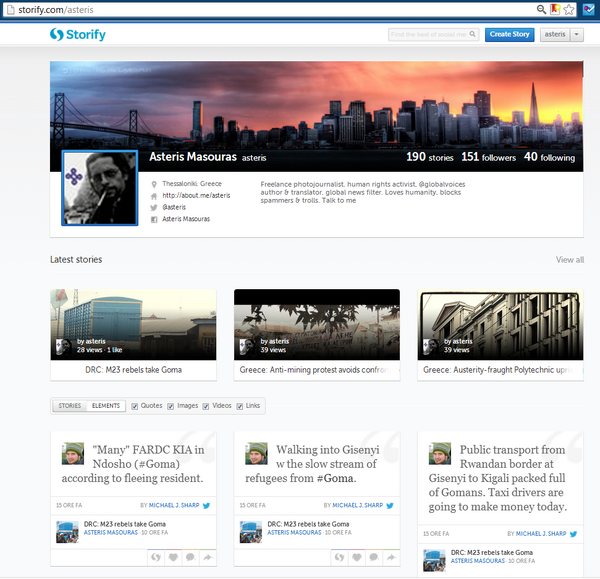The image size is (600, 579).
Task: Click Storify reuse icon on FARDC KIA card
Action: point(156,557)
